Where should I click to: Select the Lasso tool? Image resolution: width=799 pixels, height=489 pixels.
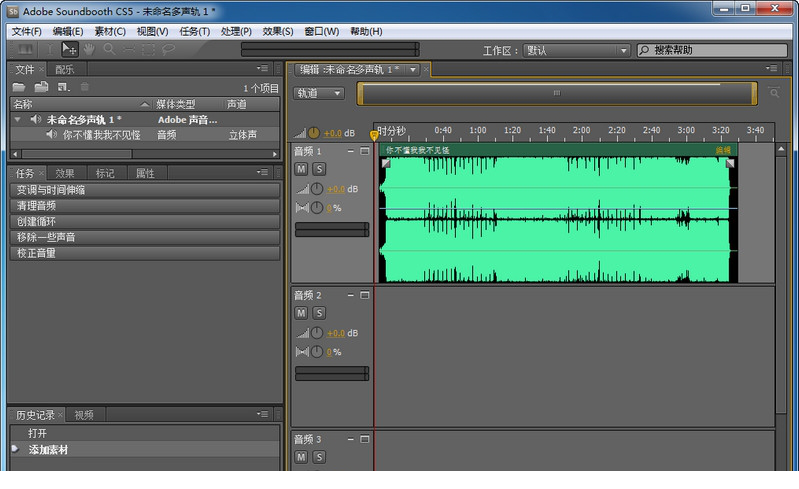(168, 49)
